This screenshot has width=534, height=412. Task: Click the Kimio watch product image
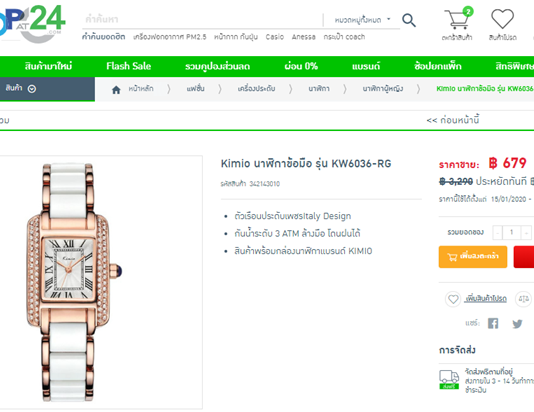(74, 282)
